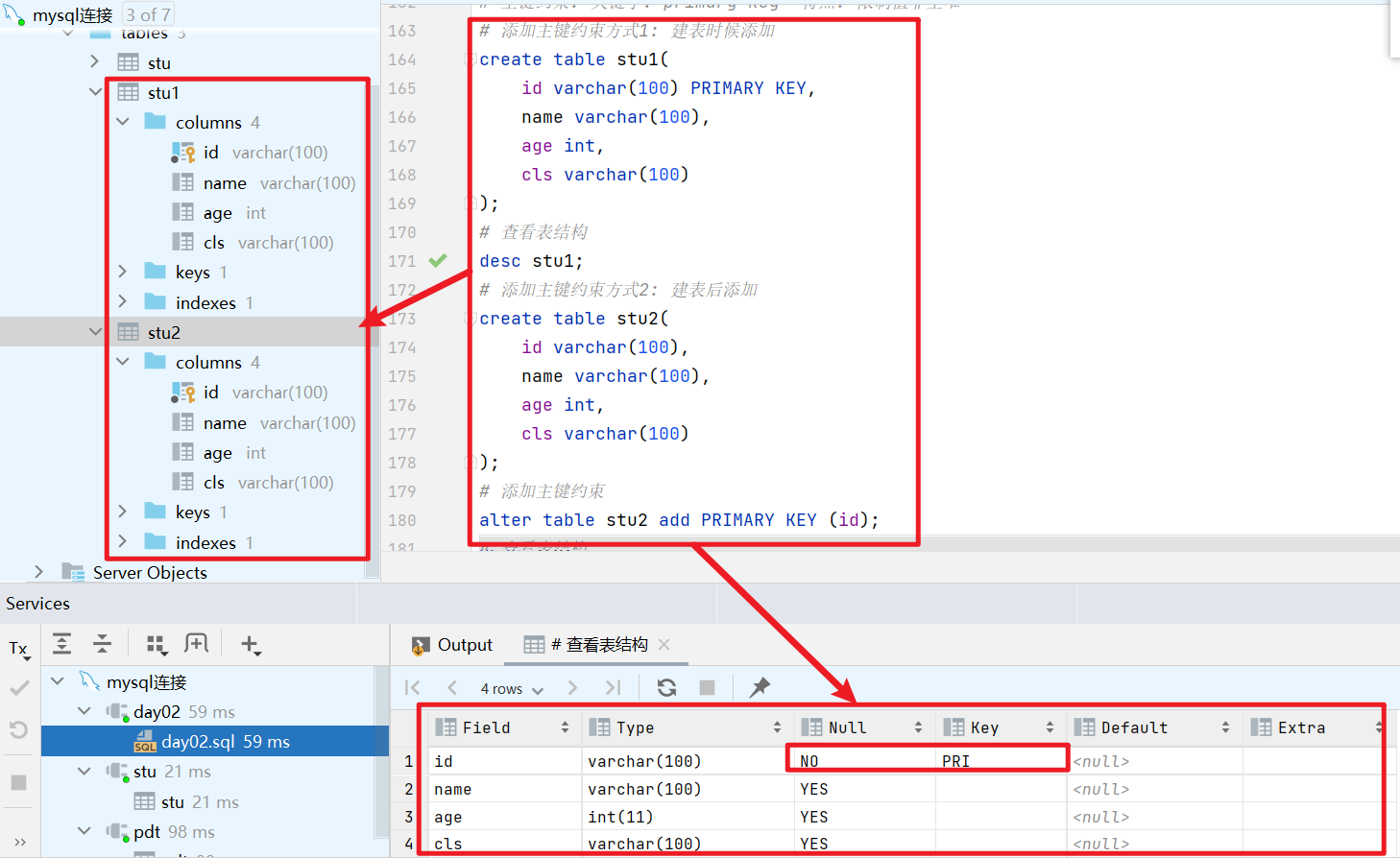Screen dimensions: 1400x858
Task: Click the rollback icon
Action: [18, 730]
